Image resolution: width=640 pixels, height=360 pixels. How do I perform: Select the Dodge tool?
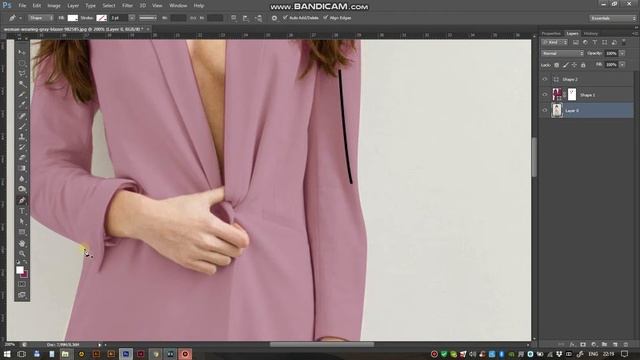(x=22, y=189)
